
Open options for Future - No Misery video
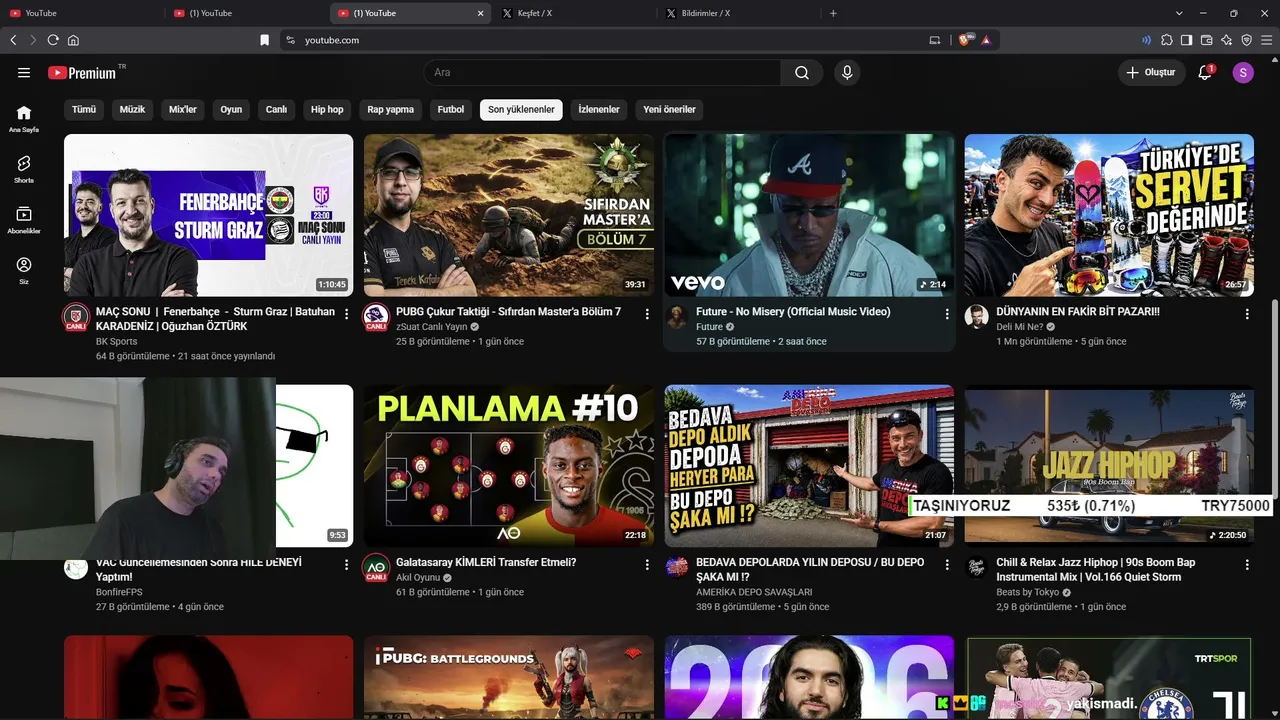coord(947,314)
